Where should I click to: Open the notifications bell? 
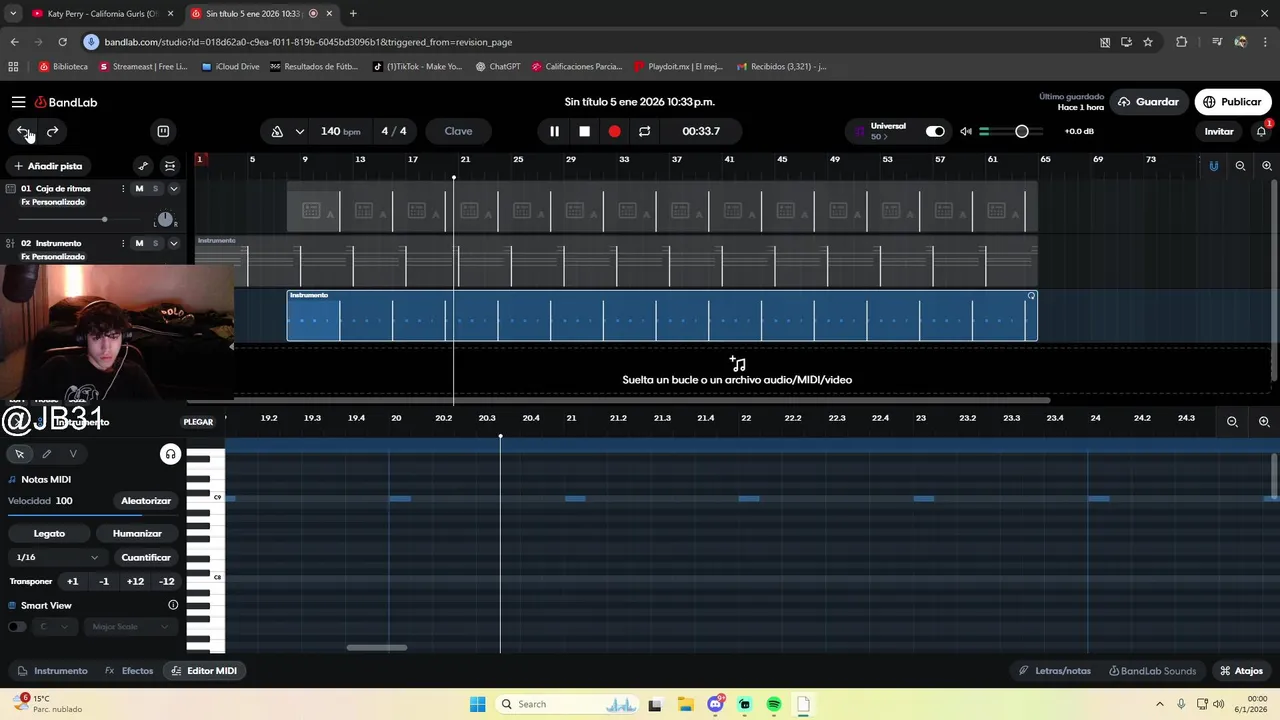pyautogui.click(x=1261, y=131)
